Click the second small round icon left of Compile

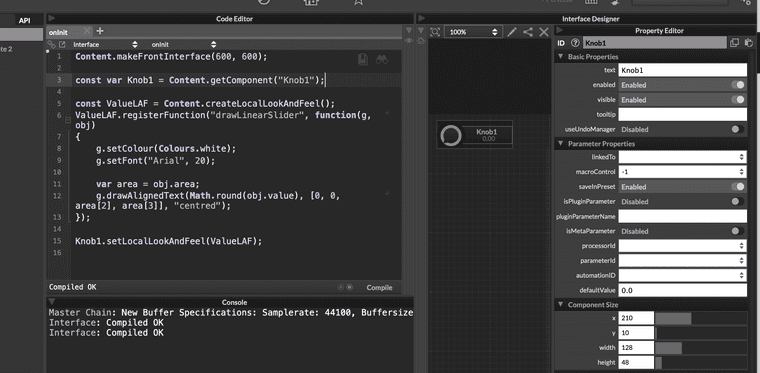point(349,287)
